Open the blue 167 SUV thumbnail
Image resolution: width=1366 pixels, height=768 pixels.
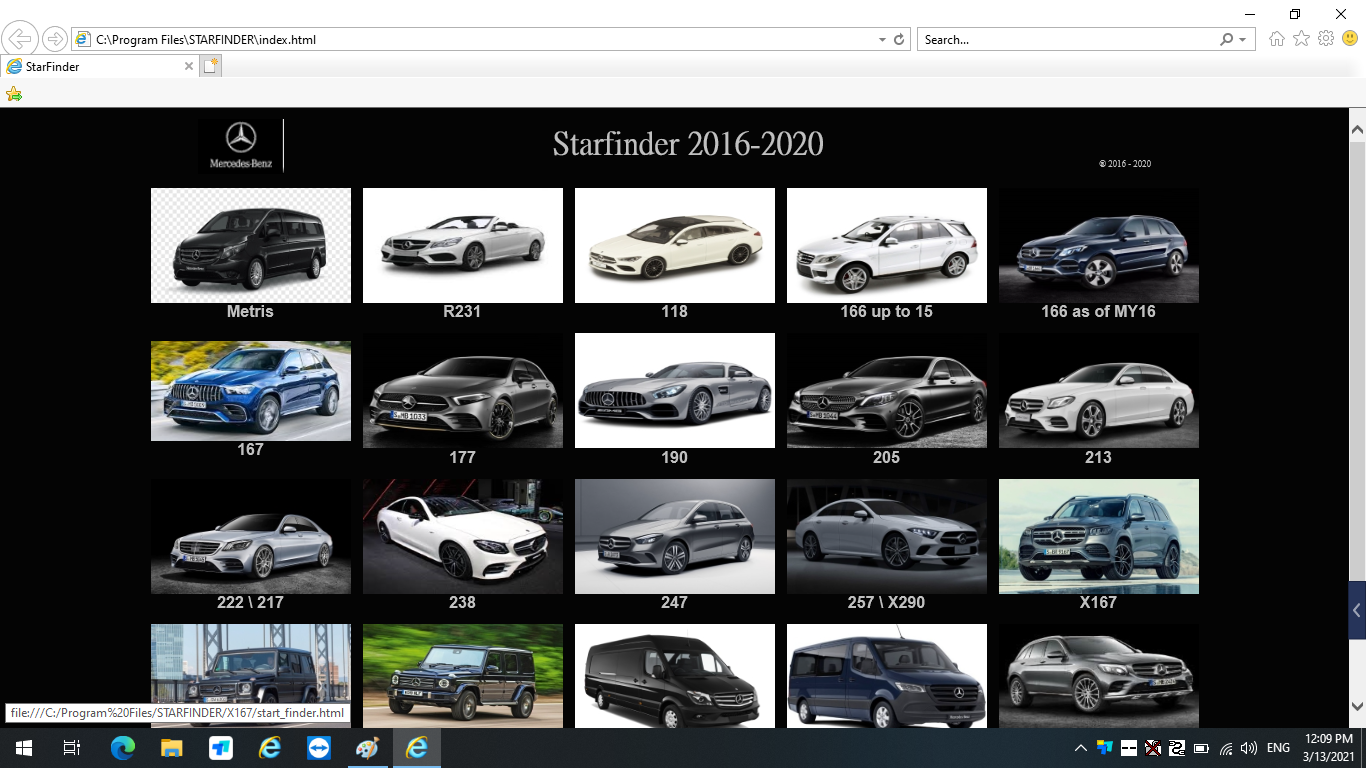(x=251, y=391)
